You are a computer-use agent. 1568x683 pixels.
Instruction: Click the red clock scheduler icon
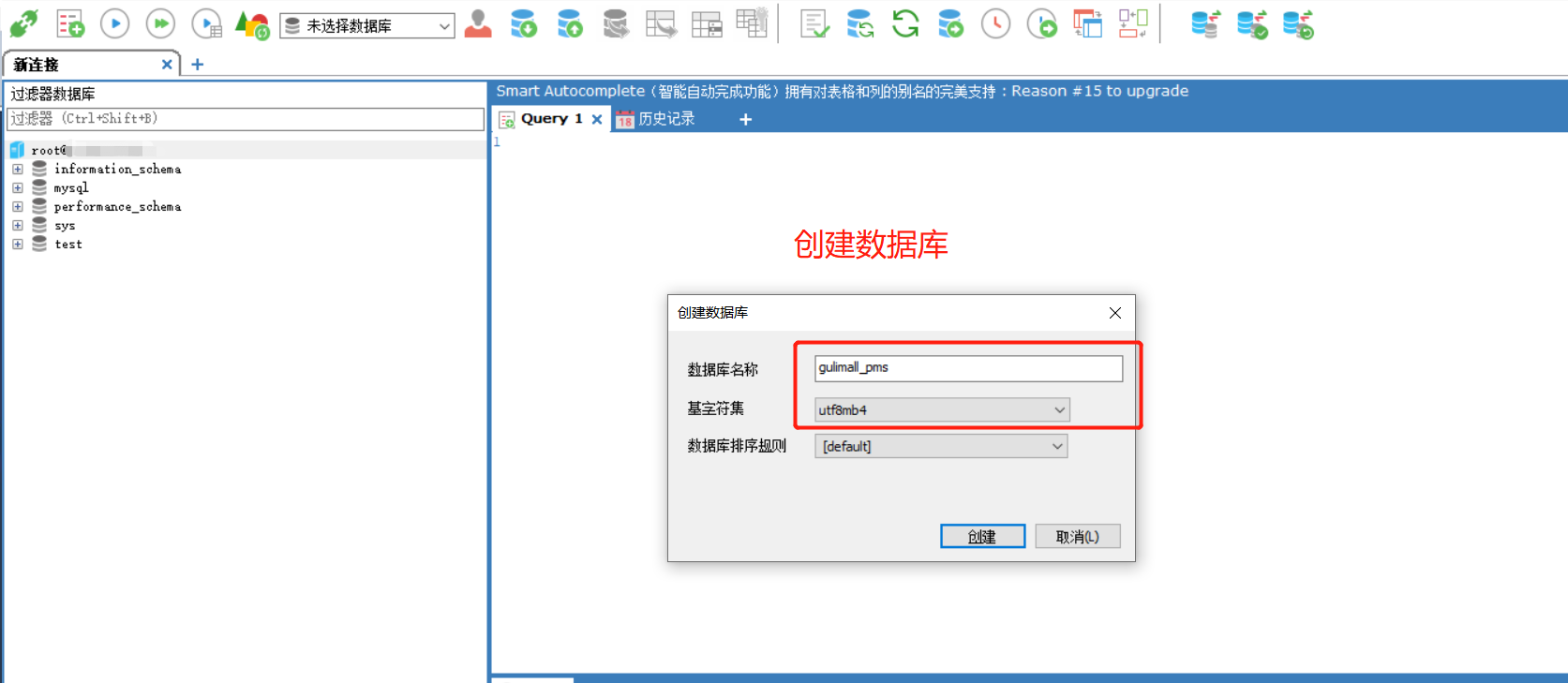point(996,23)
